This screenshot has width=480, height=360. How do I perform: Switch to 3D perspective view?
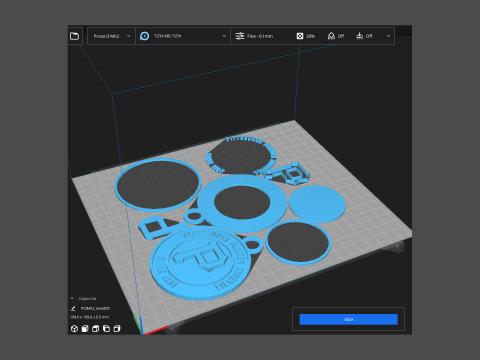(74, 329)
